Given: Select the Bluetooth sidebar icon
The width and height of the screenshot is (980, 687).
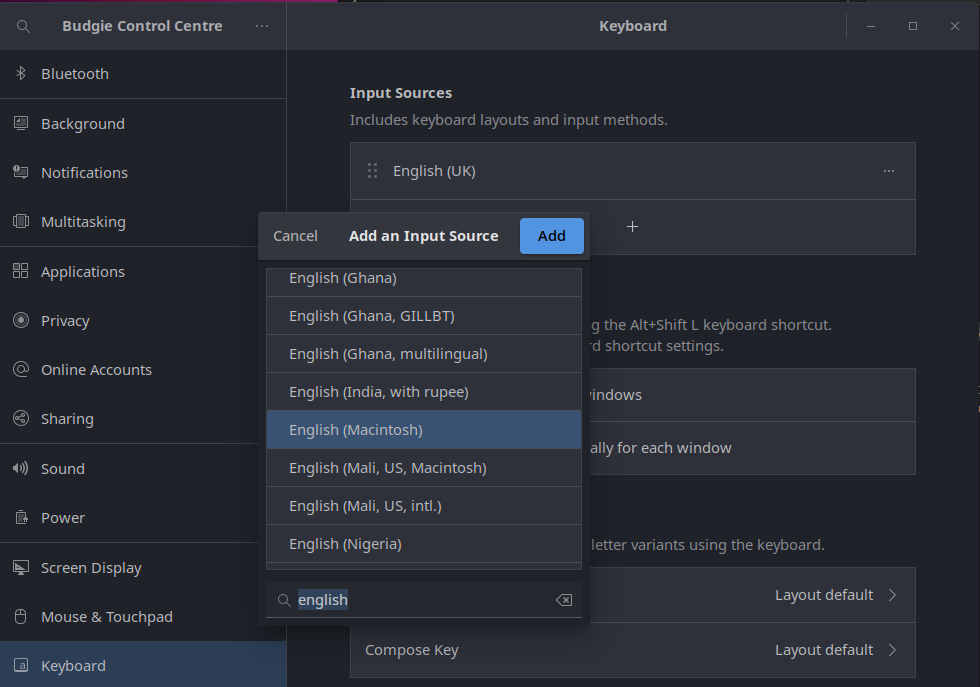Looking at the screenshot, I should 20,72.
